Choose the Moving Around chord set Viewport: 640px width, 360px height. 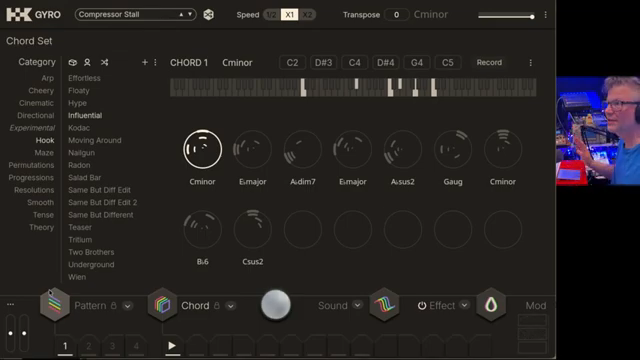[95, 140]
